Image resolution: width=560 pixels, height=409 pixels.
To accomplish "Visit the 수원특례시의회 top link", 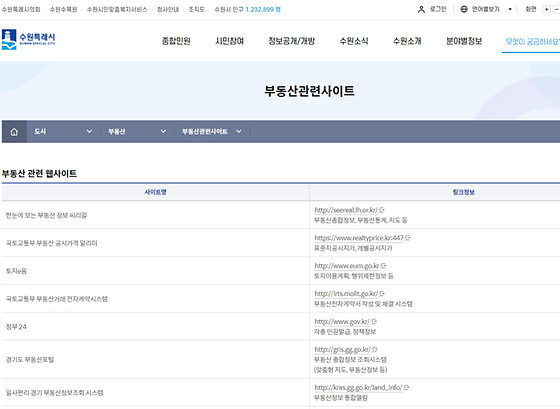I will point(21,9).
